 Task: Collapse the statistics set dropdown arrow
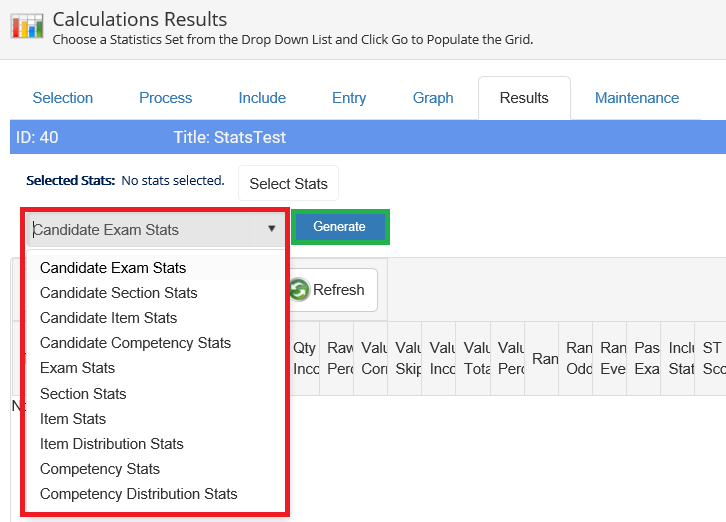271,229
